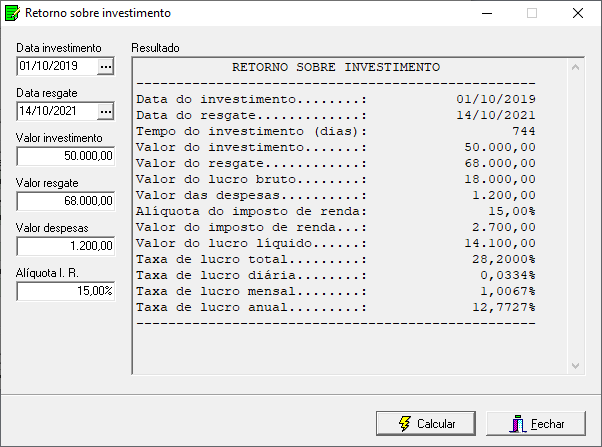Click the result row labelled 'Valor do imposto de renda'
This screenshot has height=447, width=602.
click(336, 227)
